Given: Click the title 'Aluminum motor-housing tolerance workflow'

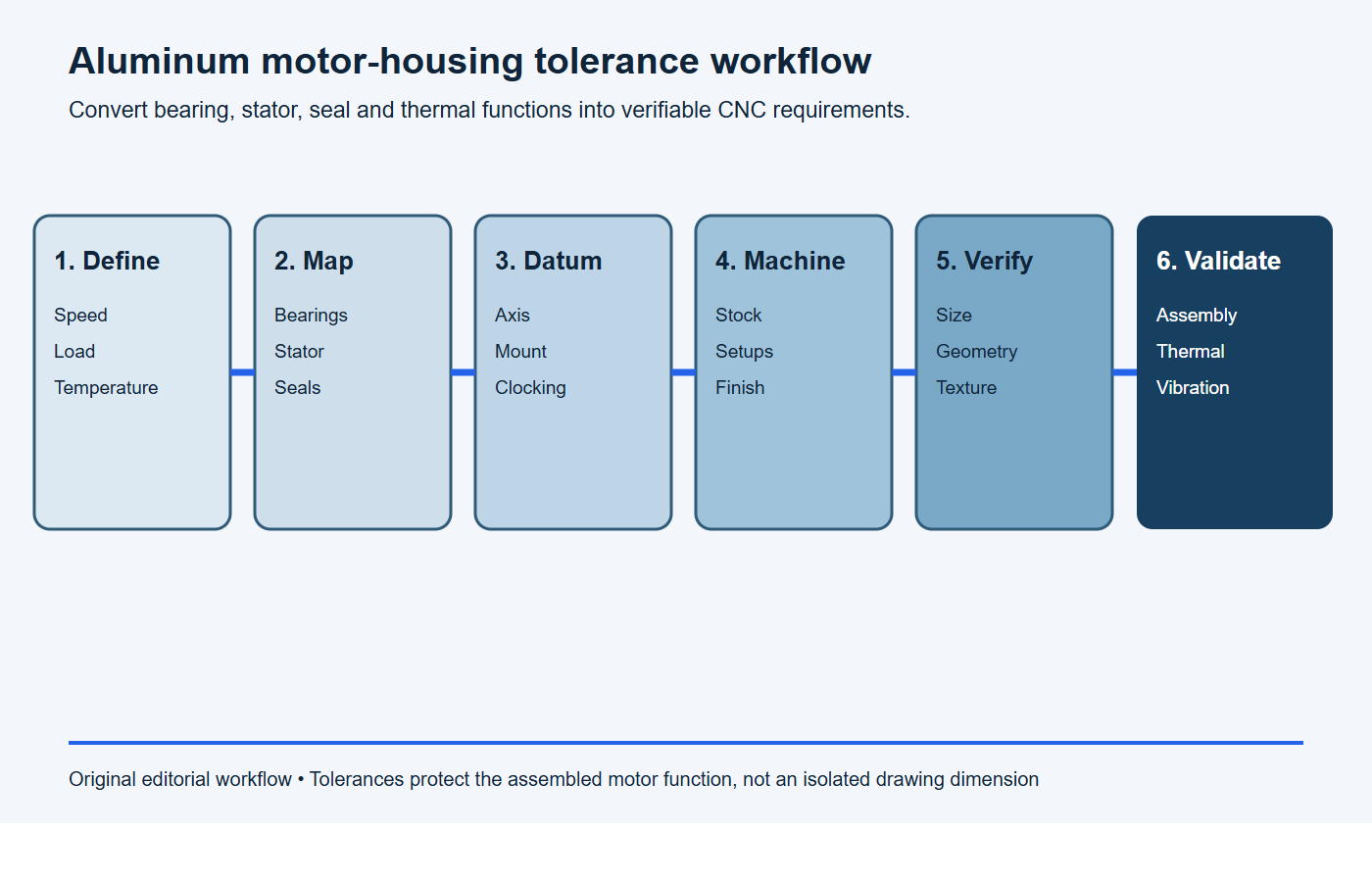Looking at the screenshot, I should point(469,62).
